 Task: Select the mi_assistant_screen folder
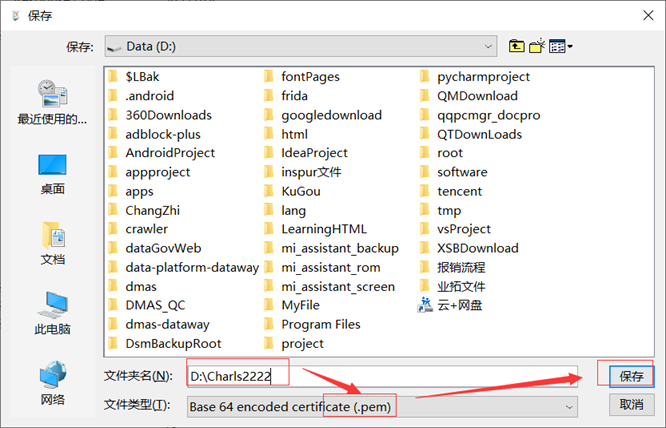[330, 287]
